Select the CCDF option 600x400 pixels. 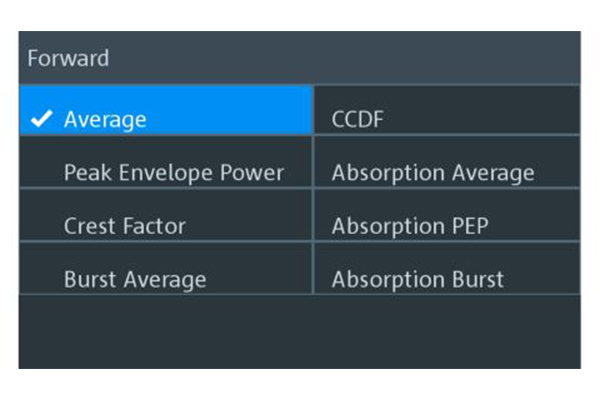pos(358,120)
